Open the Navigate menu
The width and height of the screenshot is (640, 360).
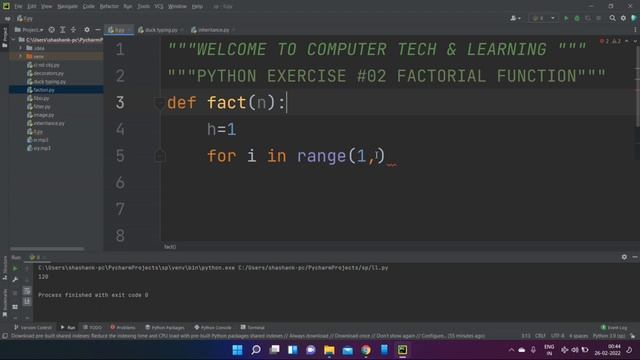(x=67, y=7)
